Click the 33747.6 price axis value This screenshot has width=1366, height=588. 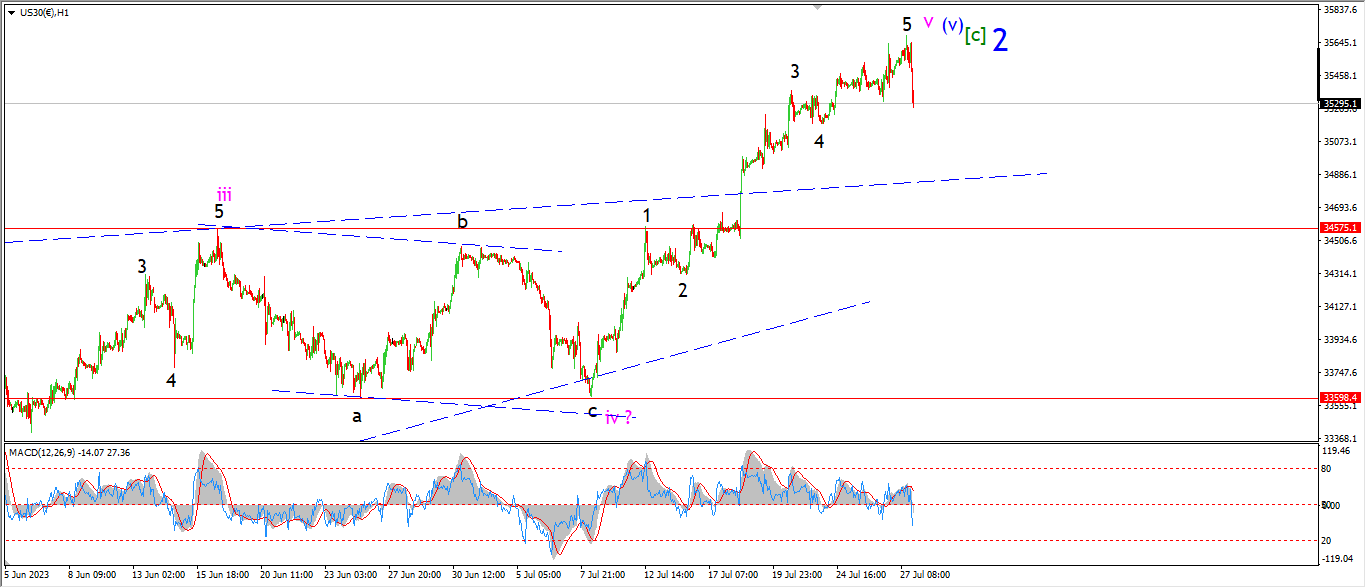click(1340, 373)
